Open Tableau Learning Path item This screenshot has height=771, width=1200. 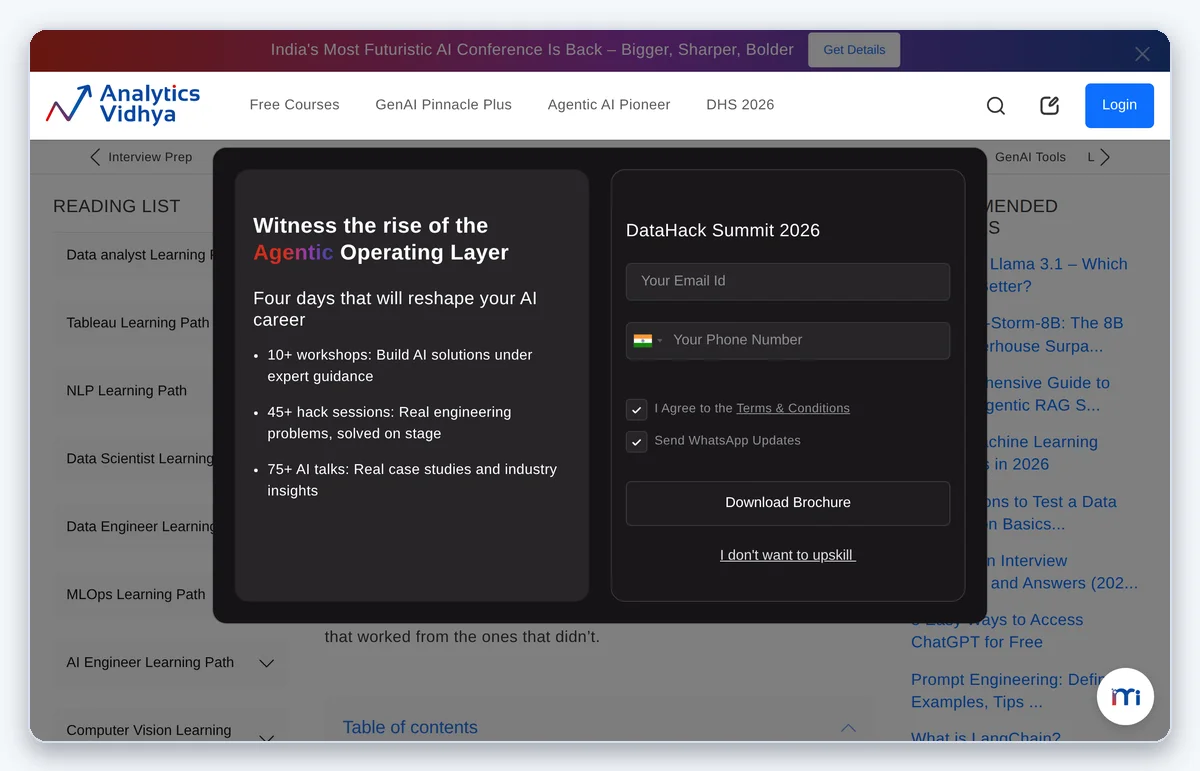(138, 323)
